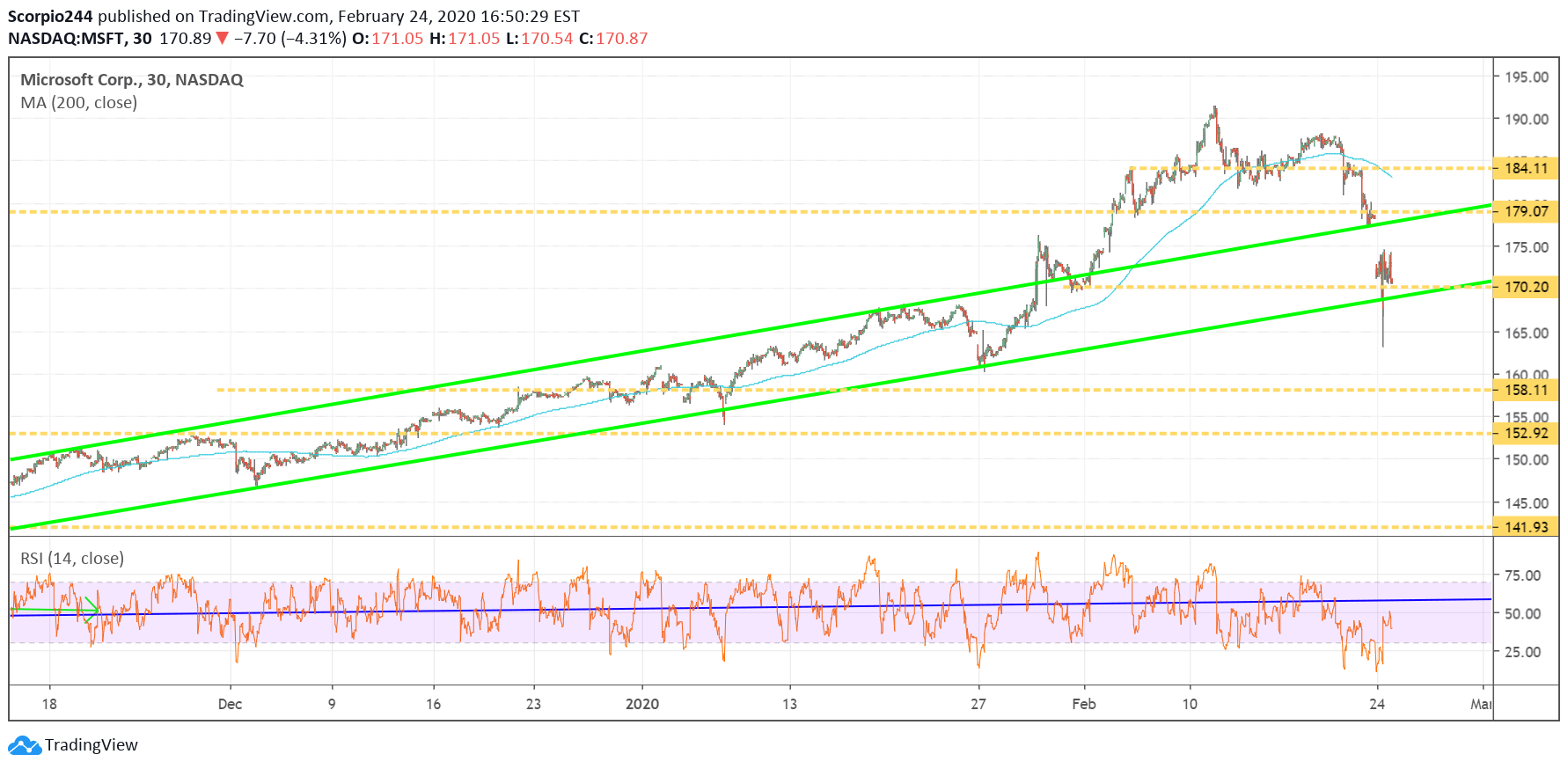
Task: Click the 27 date on time axis
Action: (978, 704)
